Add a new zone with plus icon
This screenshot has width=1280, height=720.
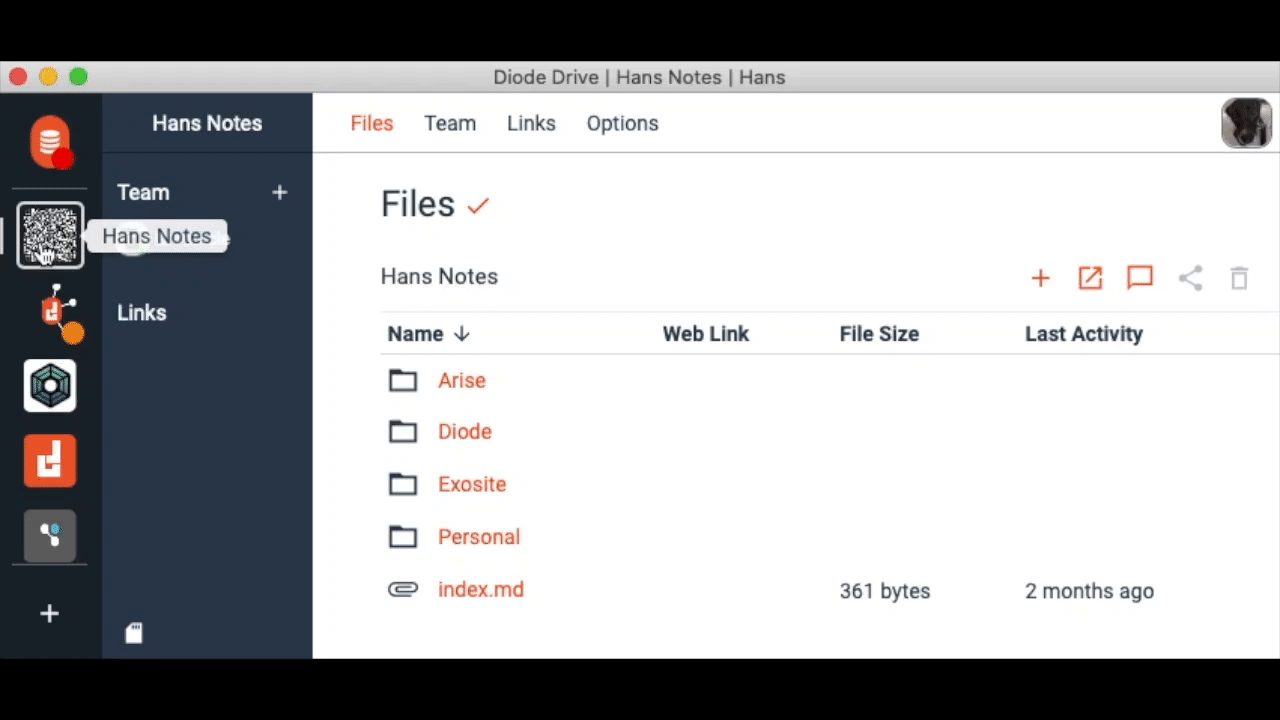pyautogui.click(x=49, y=614)
